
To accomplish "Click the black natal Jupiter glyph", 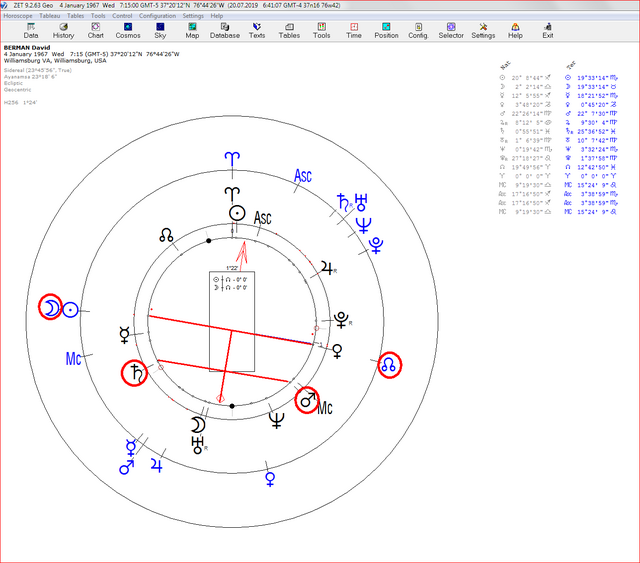I will tap(327, 268).
